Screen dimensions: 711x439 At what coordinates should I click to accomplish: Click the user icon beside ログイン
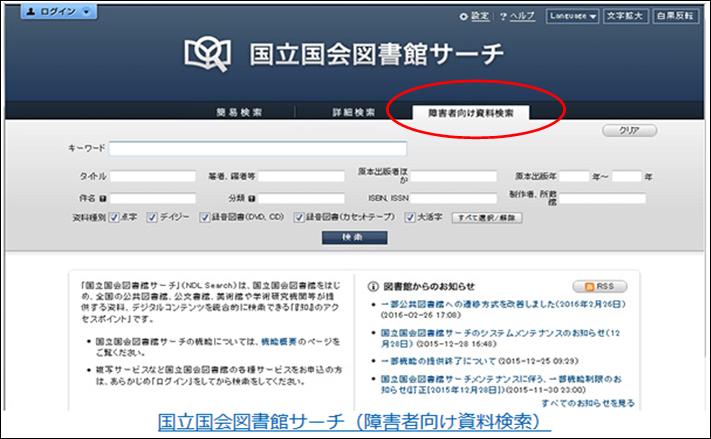tap(31, 12)
